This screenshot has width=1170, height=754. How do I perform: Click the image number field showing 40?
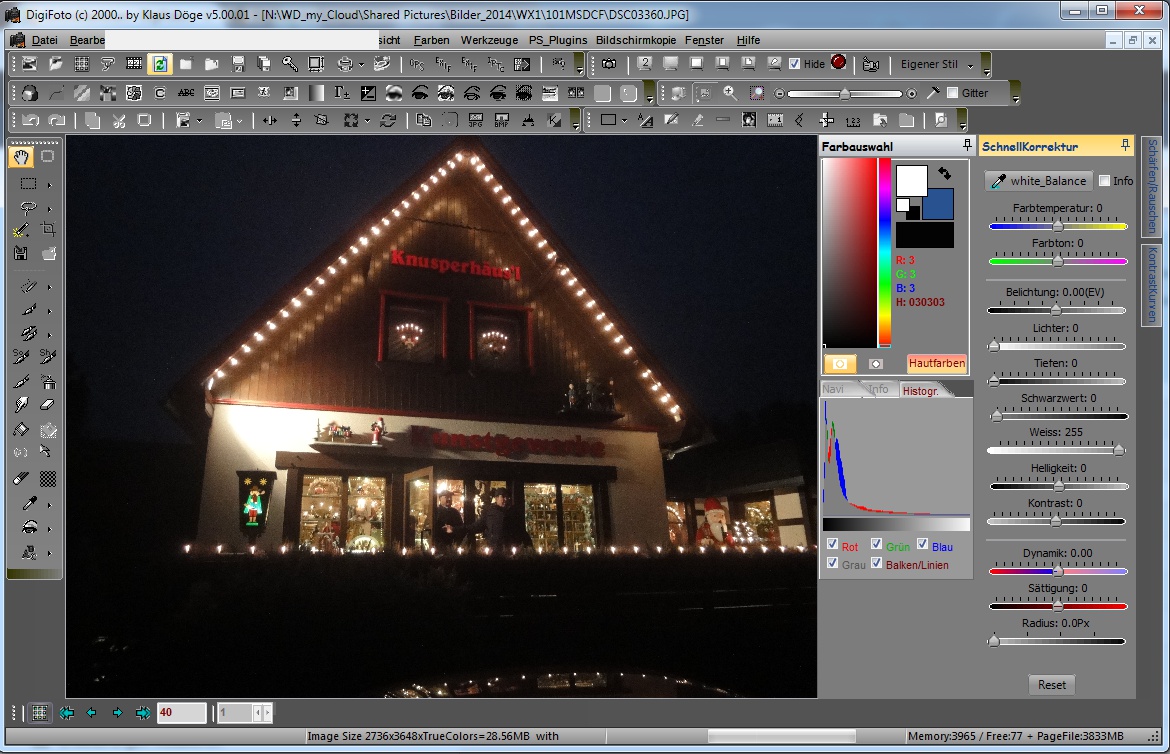(180, 713)
